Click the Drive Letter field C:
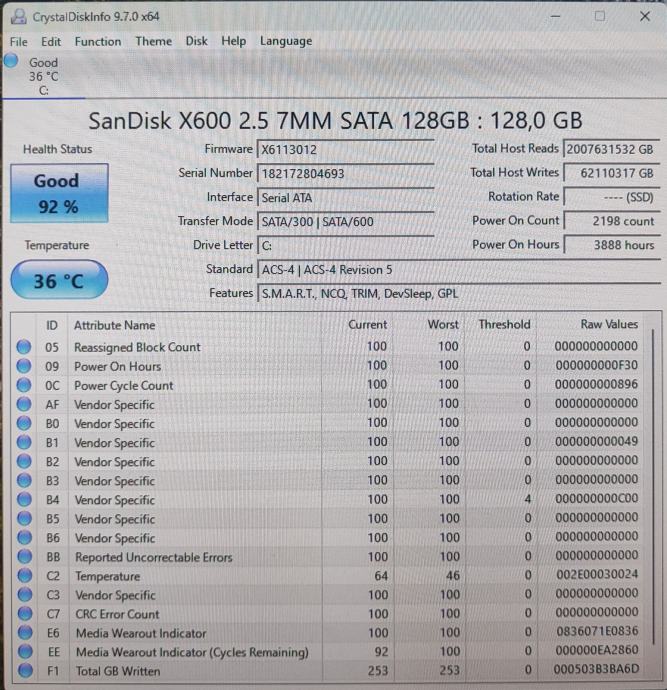 coord(345,245)
